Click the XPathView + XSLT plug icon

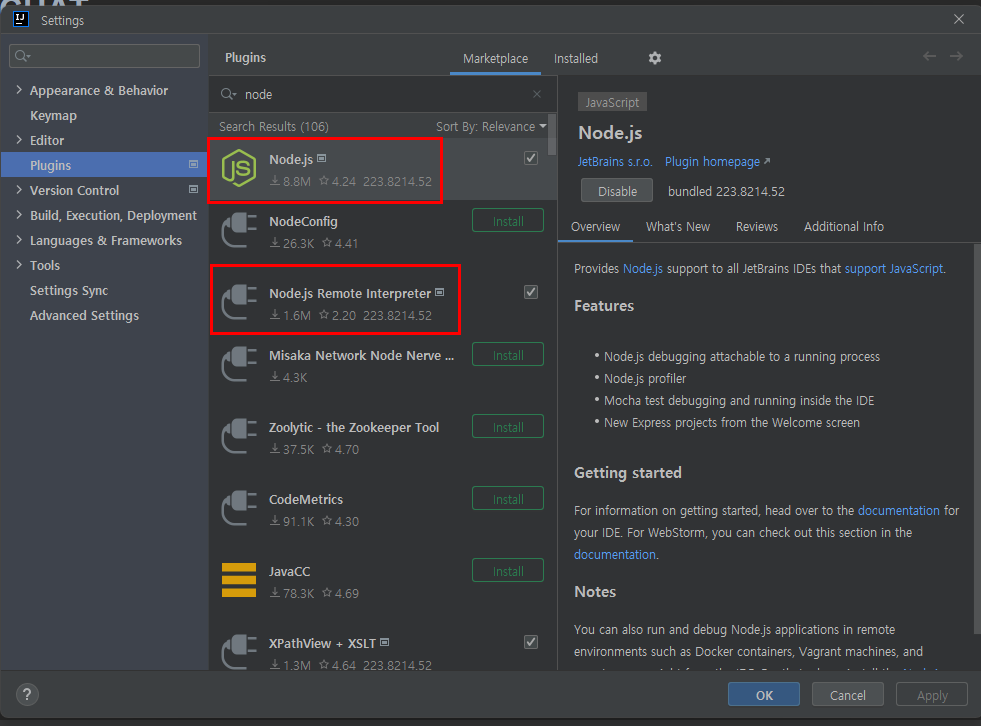click(x=239, y=652)
